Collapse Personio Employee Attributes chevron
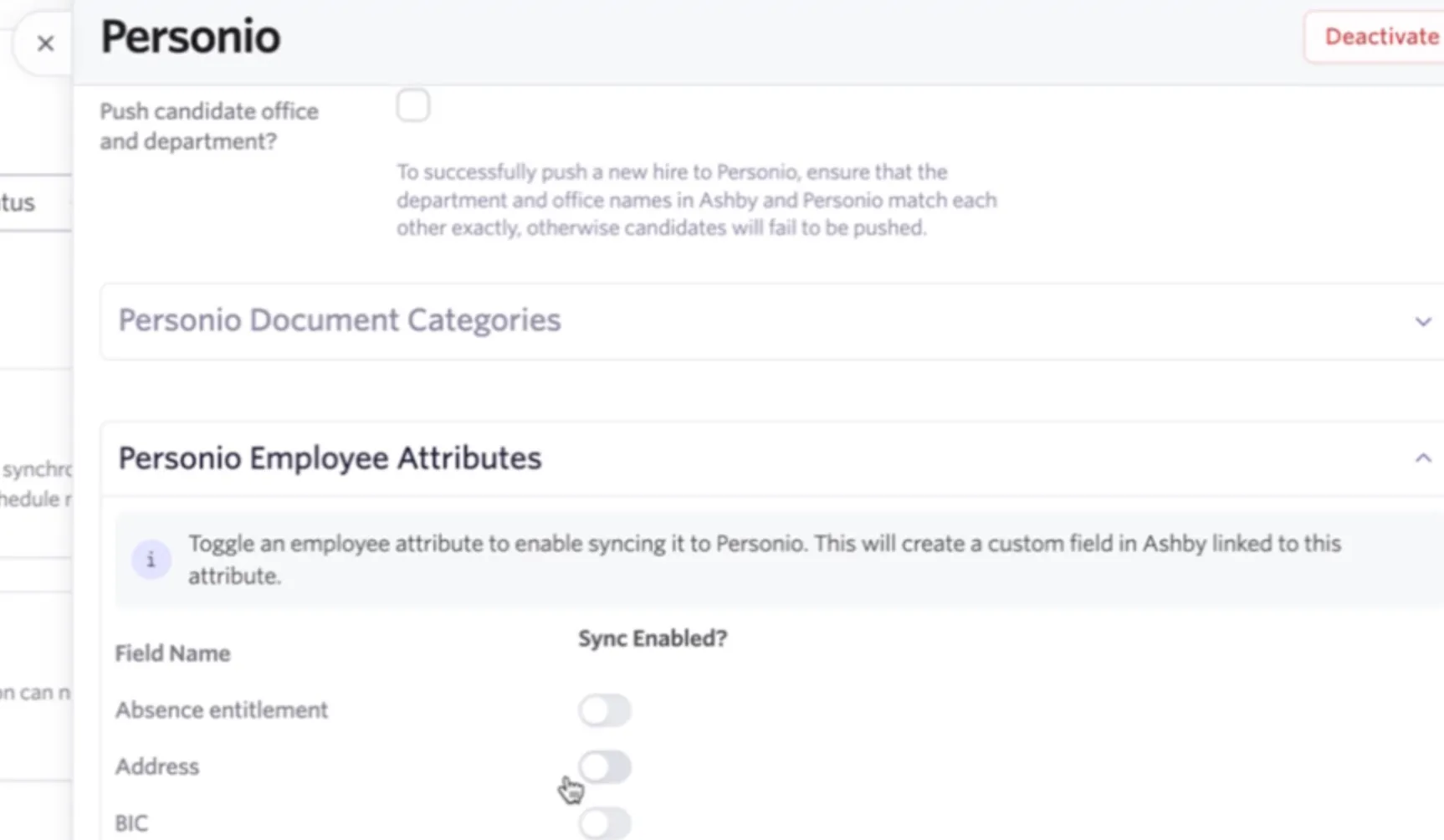Viewport: 1444px width, 840px height. pos(1422,458)
